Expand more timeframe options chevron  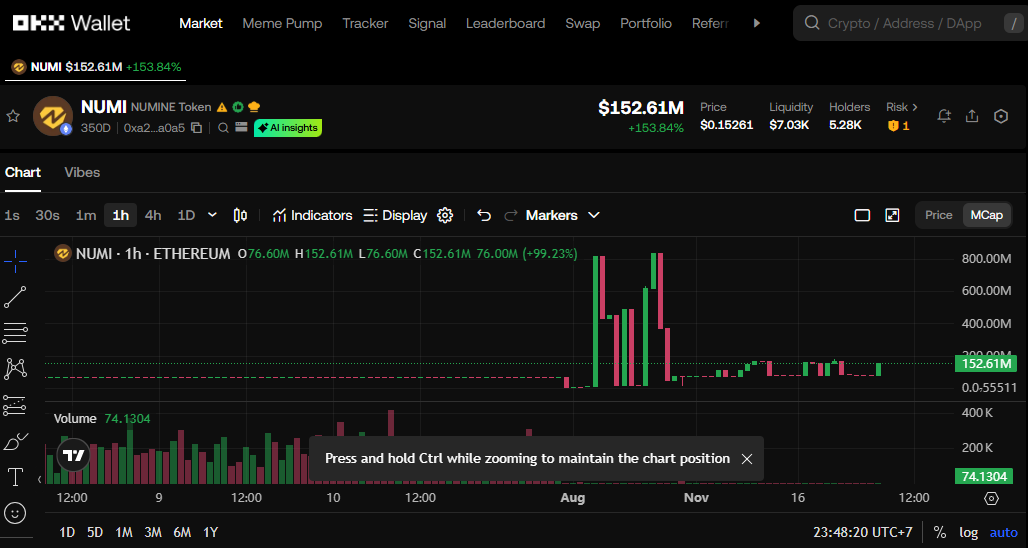(212, 215)
